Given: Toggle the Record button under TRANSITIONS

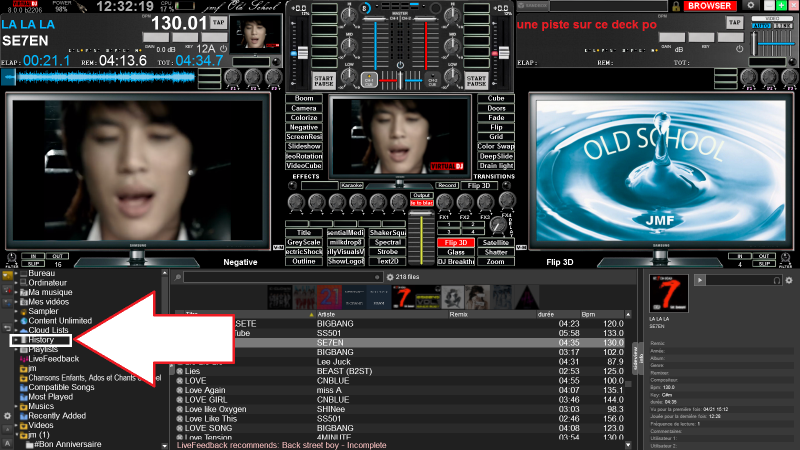Looking at the screenshot, I should click(x=446, y=186).
